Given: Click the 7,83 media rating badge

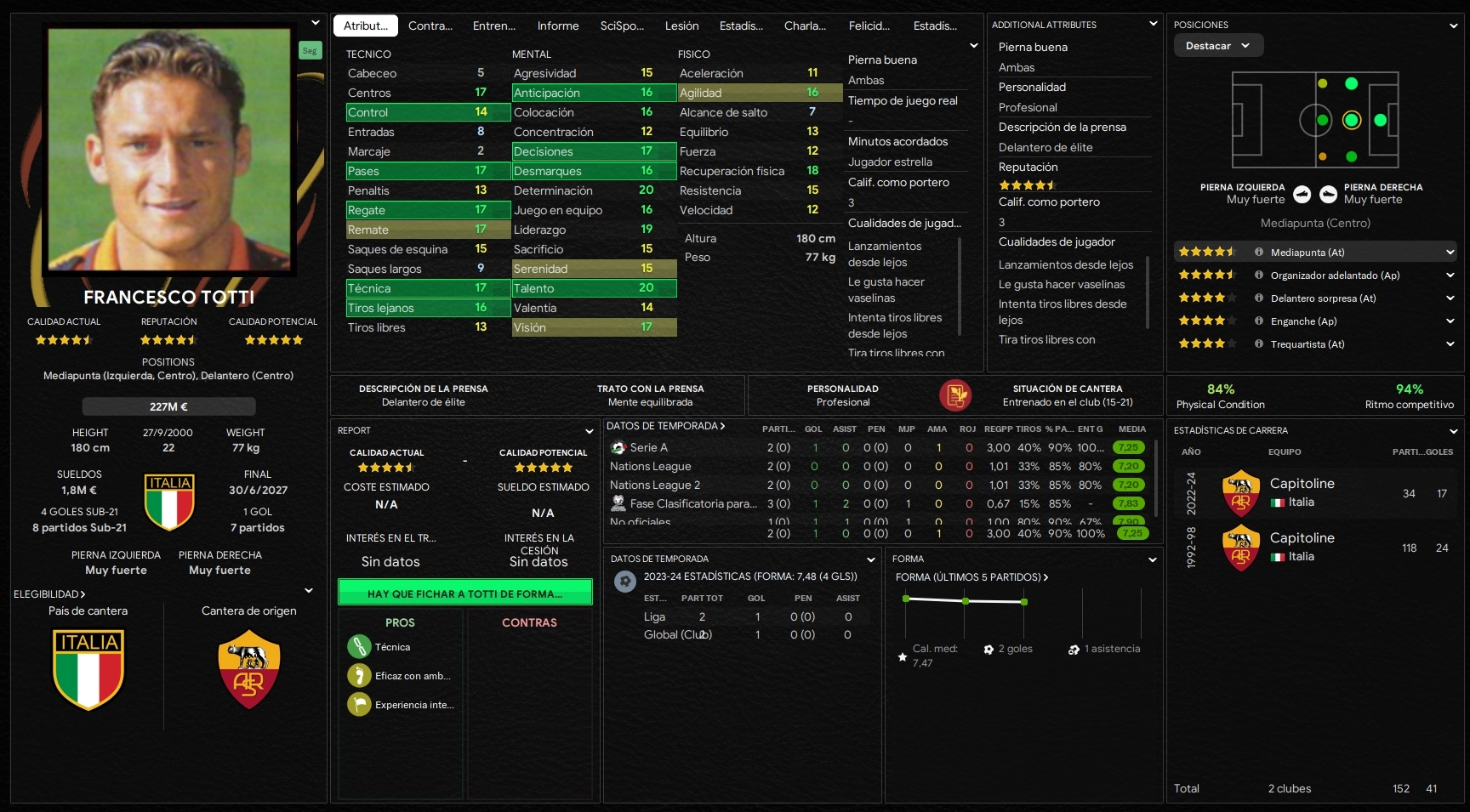Looking at the screenshot, I should 1129,503.
